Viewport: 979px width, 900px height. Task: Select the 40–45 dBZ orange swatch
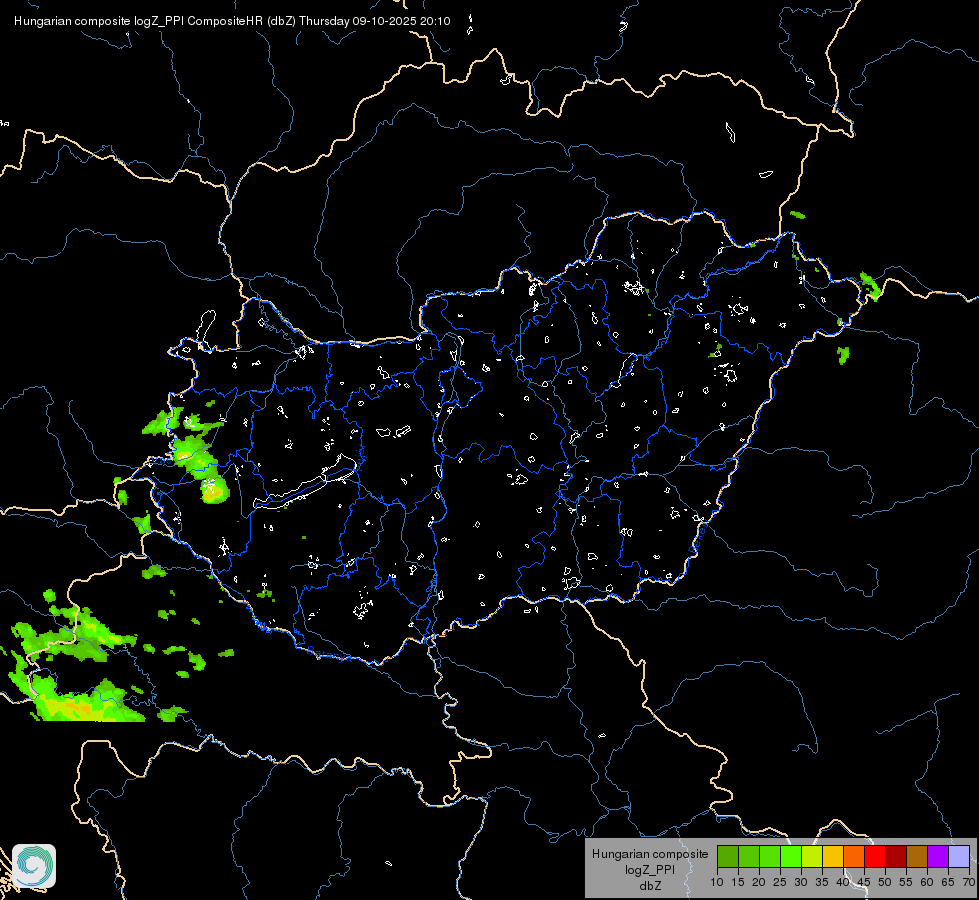[854, 856]
